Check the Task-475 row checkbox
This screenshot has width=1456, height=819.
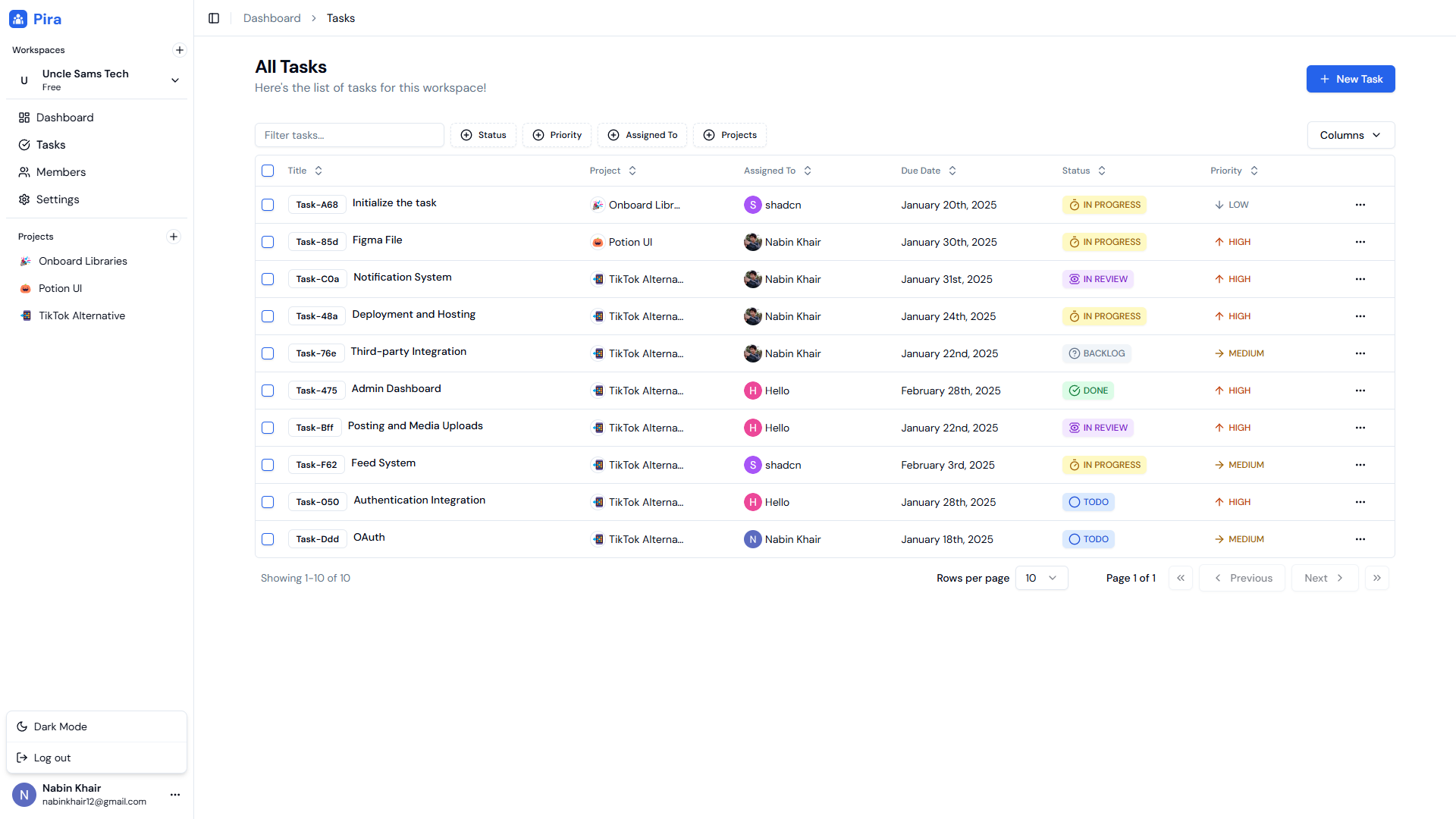click(x=268, y=391)
